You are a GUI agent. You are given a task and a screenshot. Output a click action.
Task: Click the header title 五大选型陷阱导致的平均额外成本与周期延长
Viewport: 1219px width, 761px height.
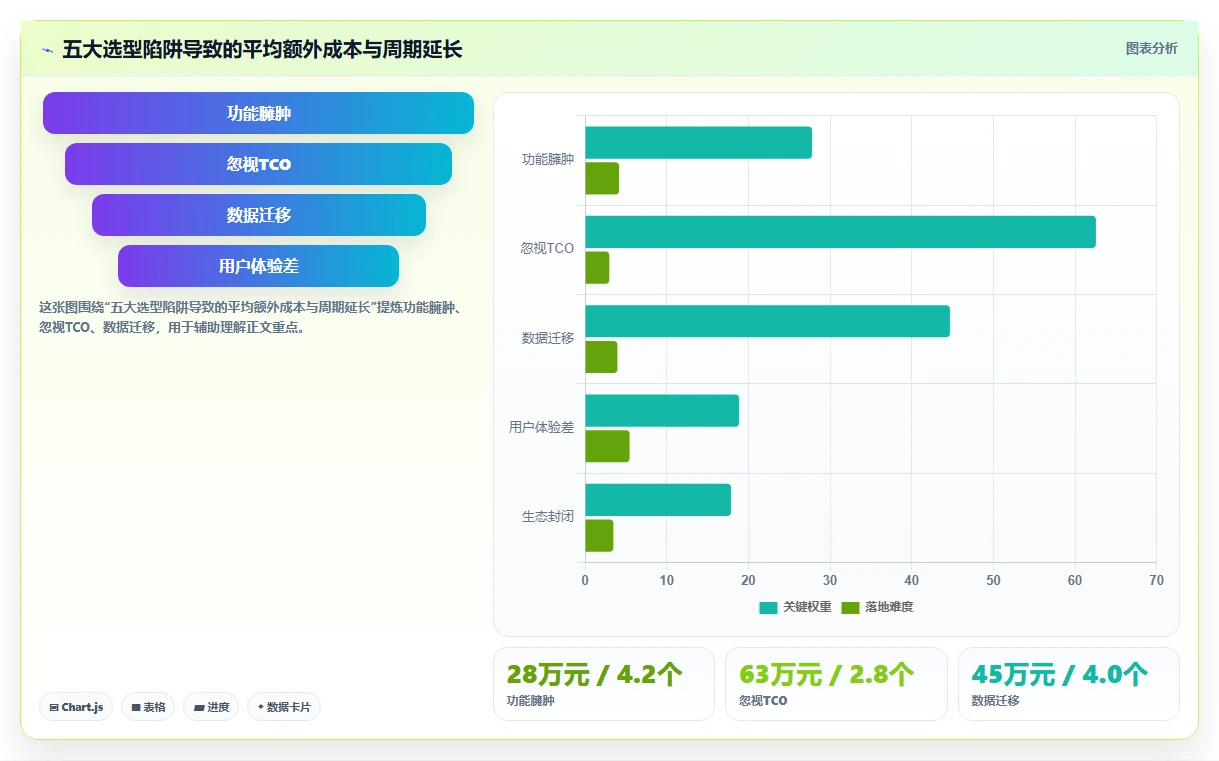click(262, 49)
